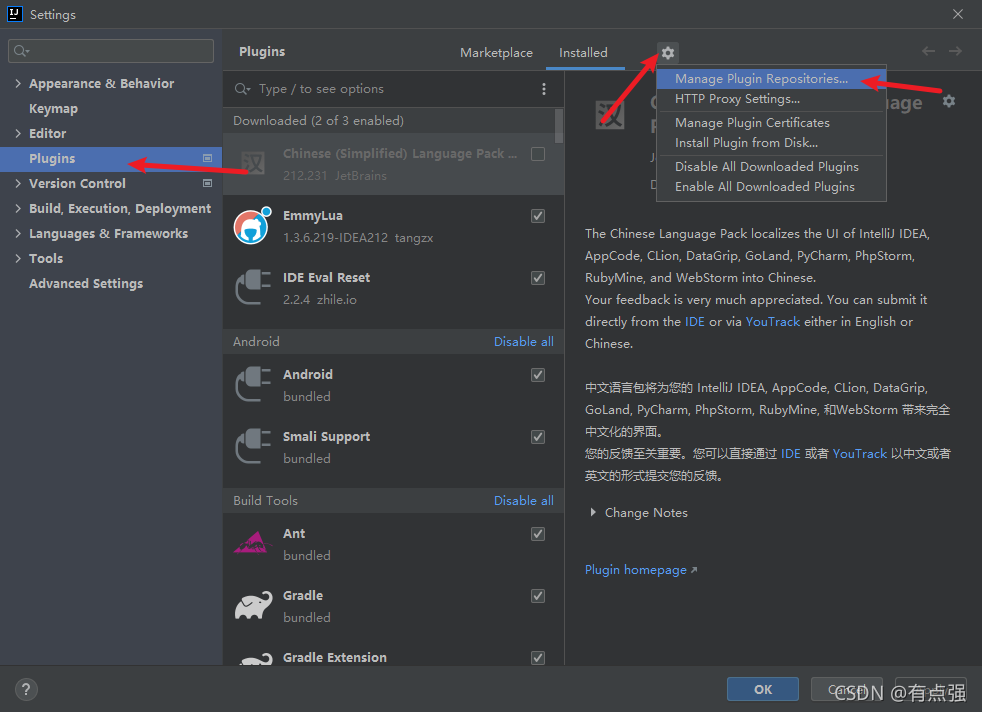Image resolution: width=982 pixels, height=712 pixels.
Task: Click the settings search input field
Action: tap(111, 51)
